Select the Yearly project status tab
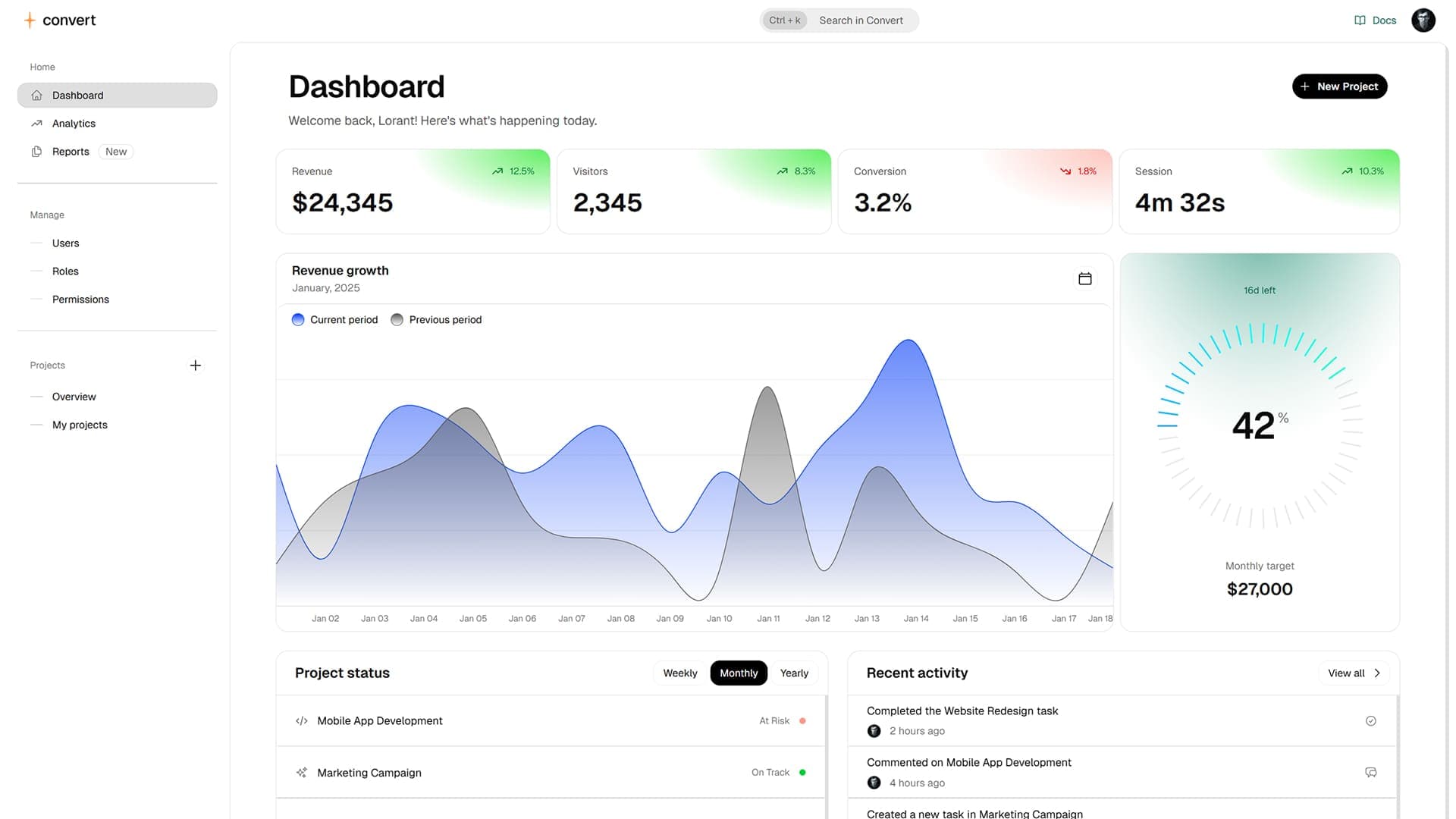The height and width of the screenshot is (819, 1456). [x=794, y=673]
